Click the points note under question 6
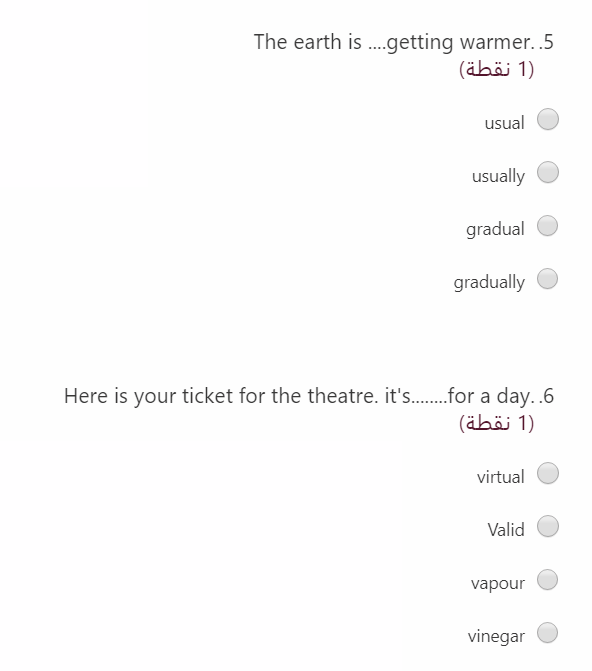 coord(497,423)
